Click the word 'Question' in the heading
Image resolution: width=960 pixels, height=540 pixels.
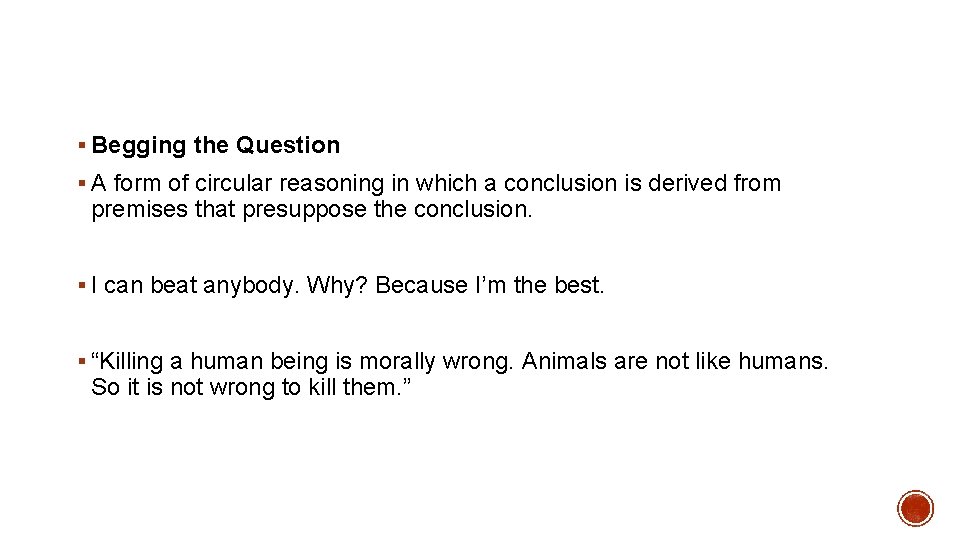[x=288, y=146]
